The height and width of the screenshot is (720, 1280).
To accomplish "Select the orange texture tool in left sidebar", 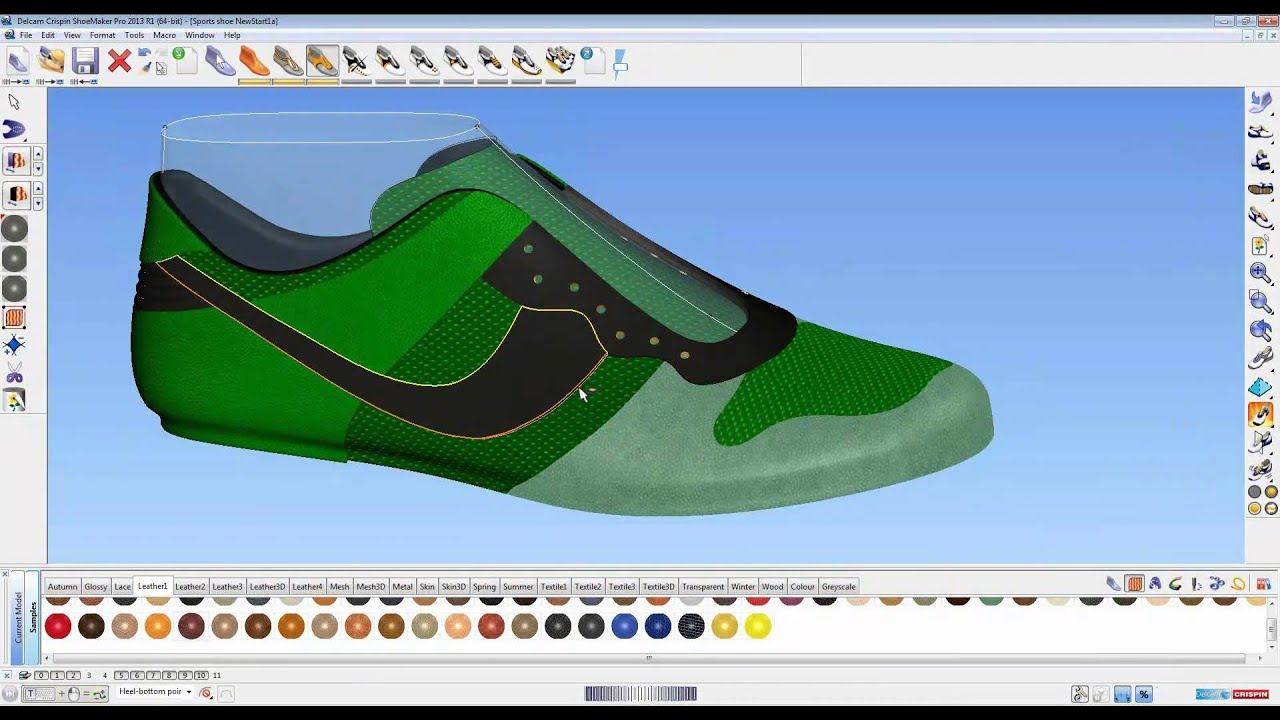I will (14, 318).
